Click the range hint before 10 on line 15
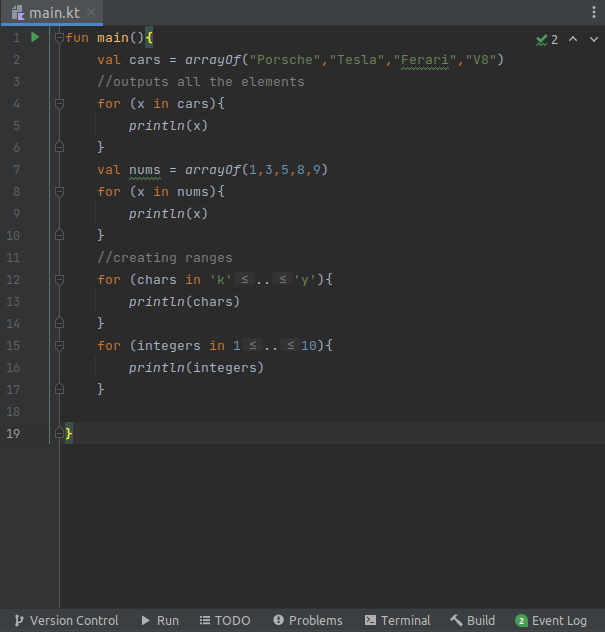This screenshot has height=632, width=605. 291,345
